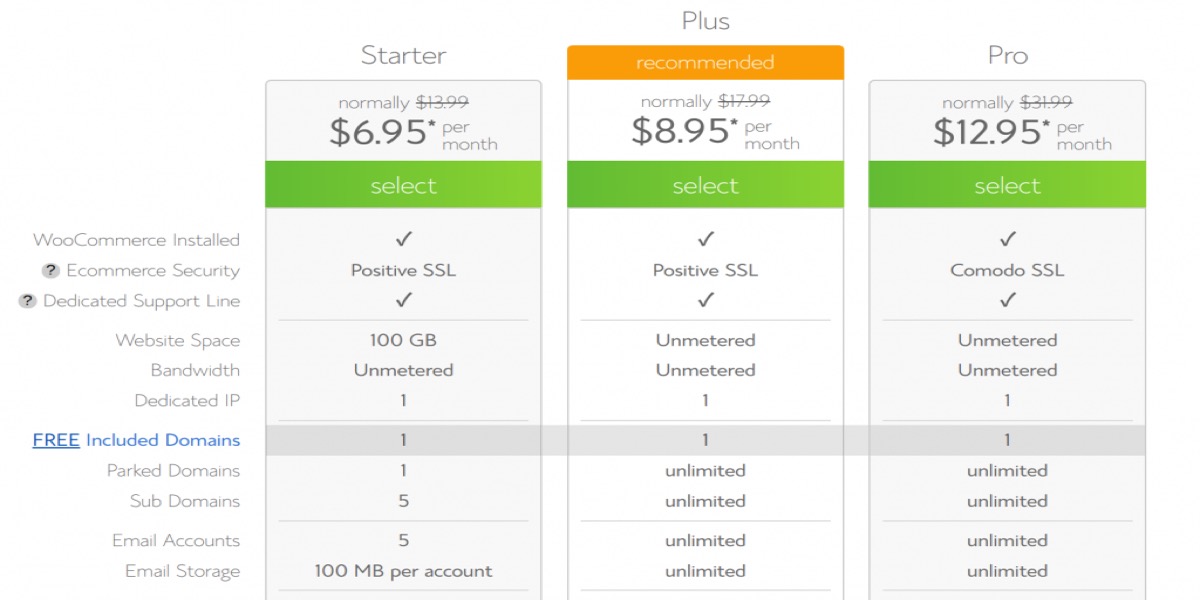
Task: Click the $12.95 per month price
Action: pos(986,132)
